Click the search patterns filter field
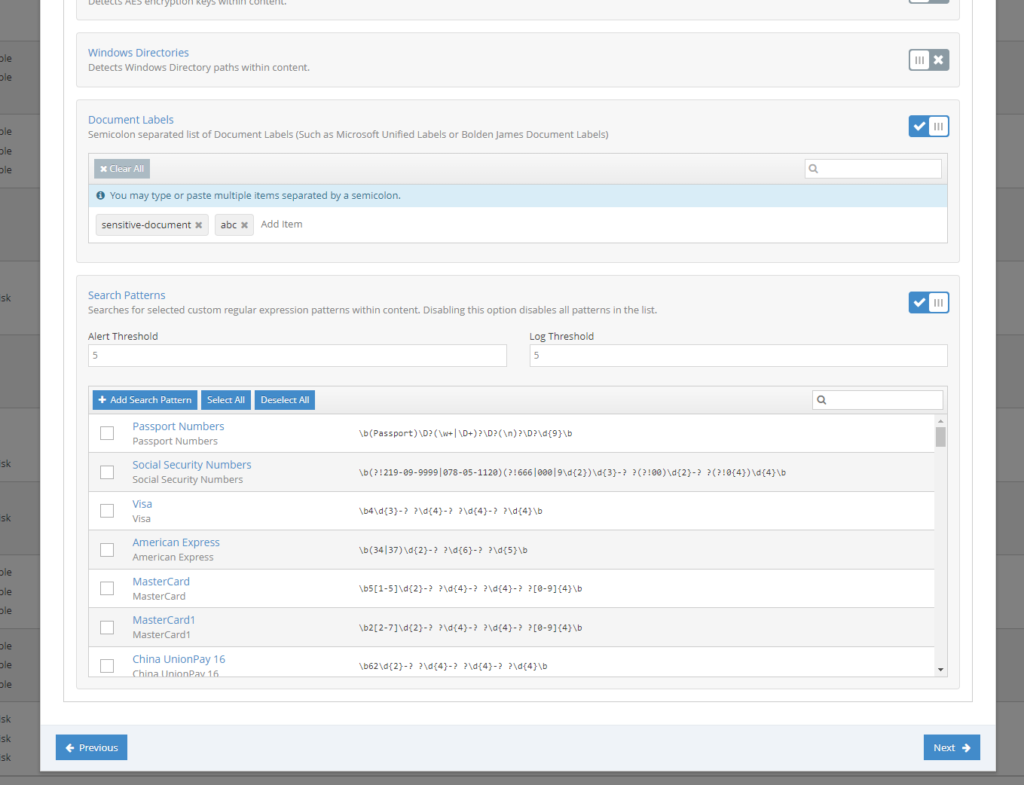The image size is (1024, 785). (x=878, y=400)
